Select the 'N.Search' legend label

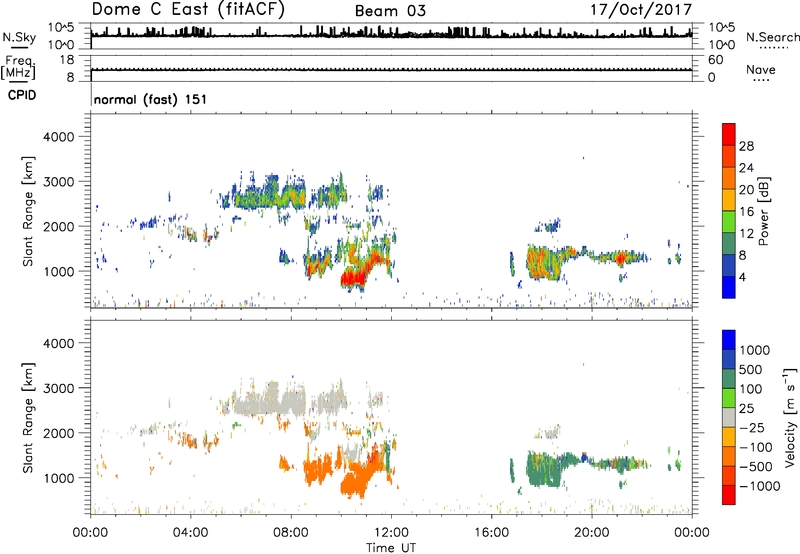coord(772,37)
